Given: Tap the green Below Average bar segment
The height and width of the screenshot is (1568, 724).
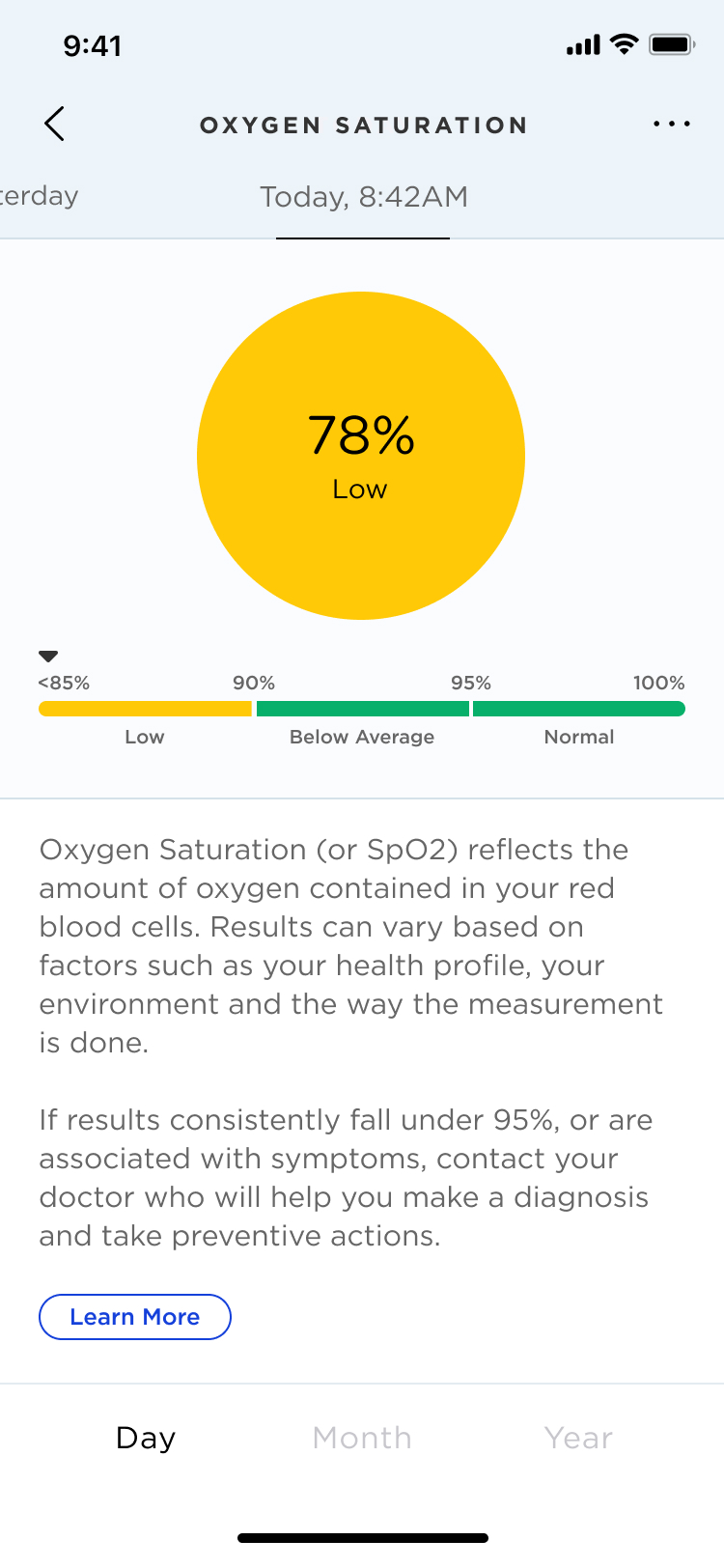Looking at the screenshot, I should [363, 709].
